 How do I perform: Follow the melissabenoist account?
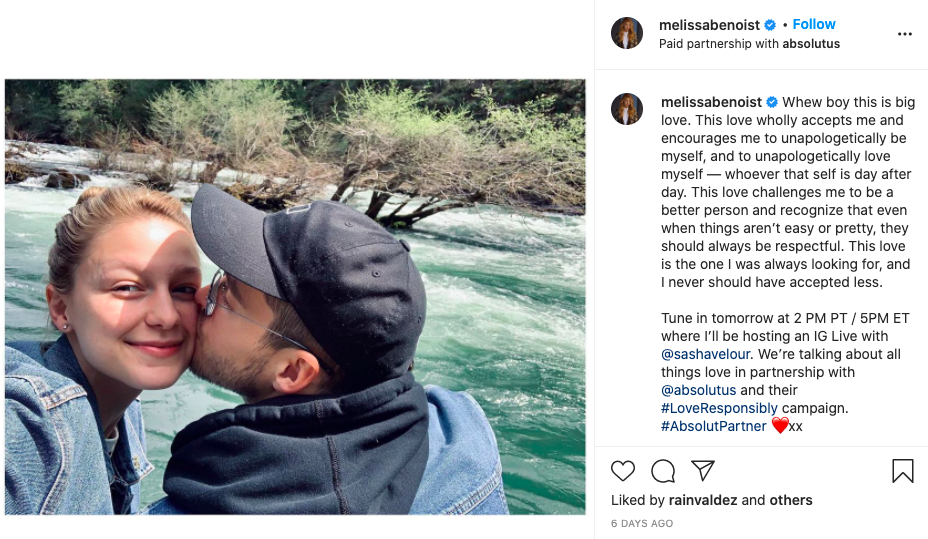pyautogui.click(x=814, y=24)
